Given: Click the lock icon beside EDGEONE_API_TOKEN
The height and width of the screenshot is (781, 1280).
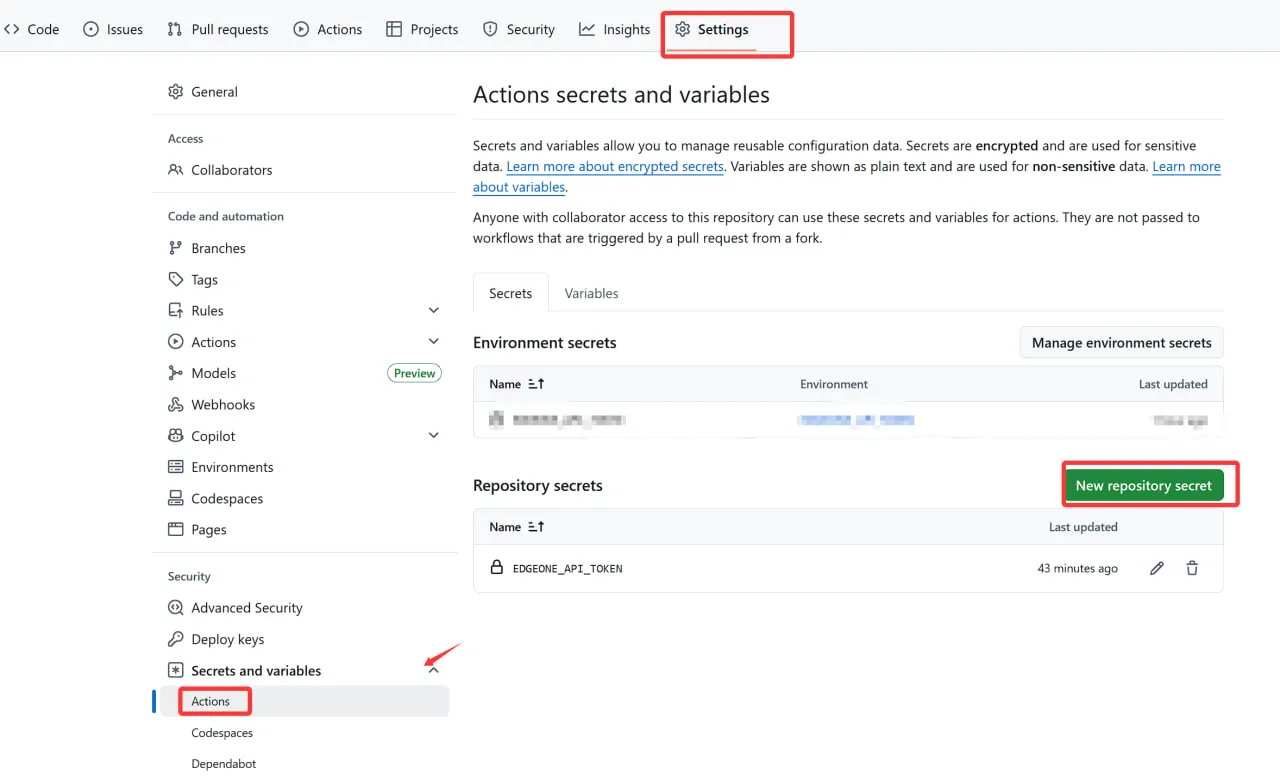Looking at the screenshot, I should click(497, 567).
